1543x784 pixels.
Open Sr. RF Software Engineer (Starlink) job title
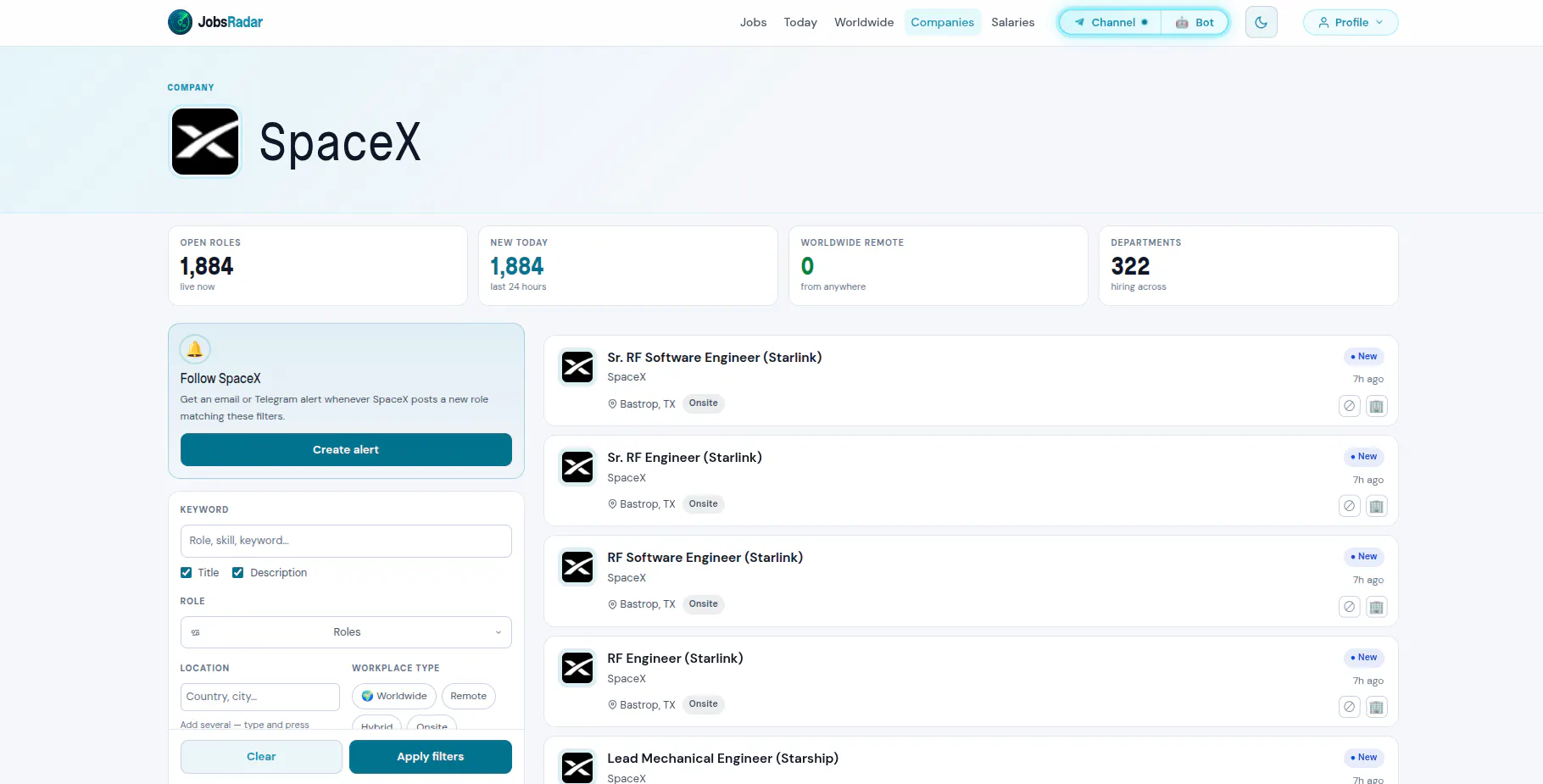pos(714,357)
